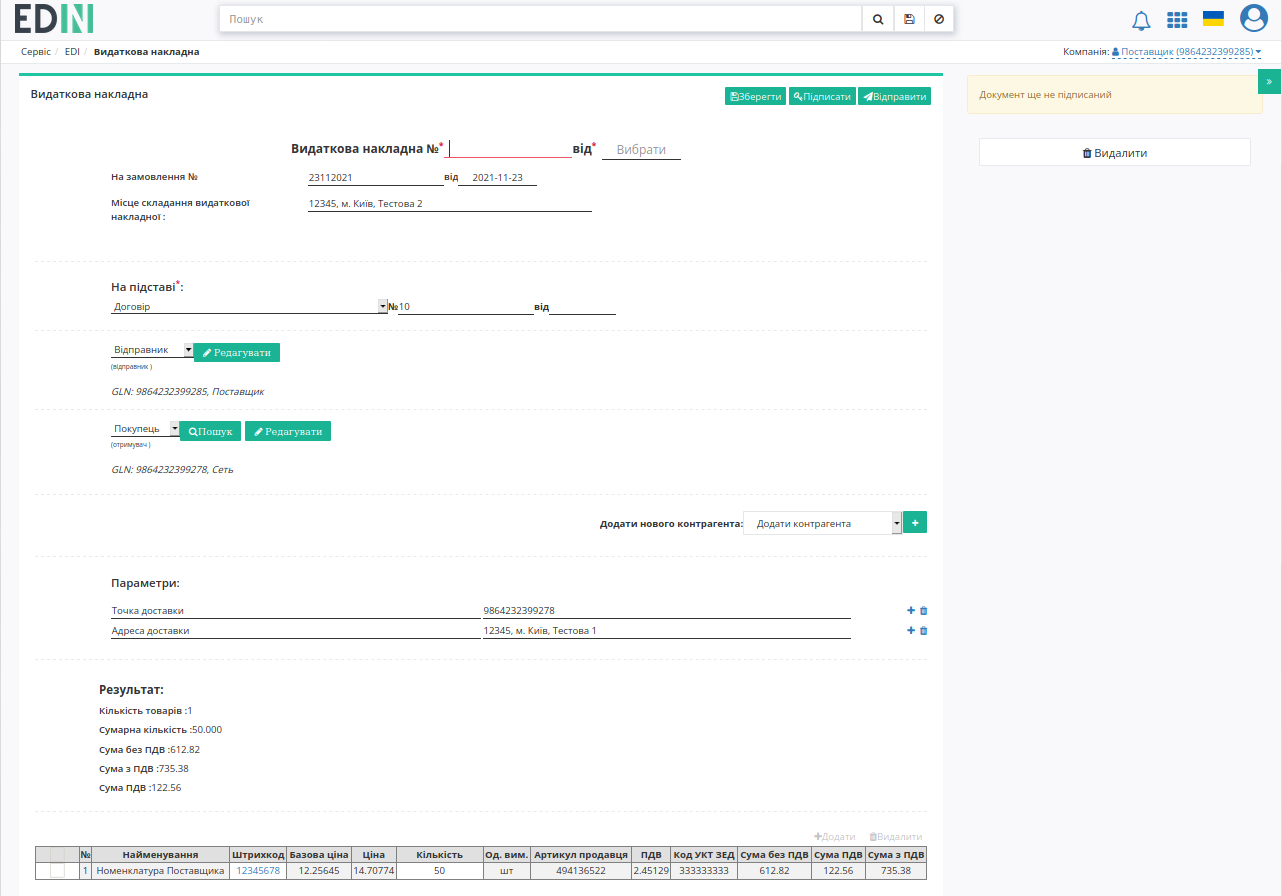Viewport: 1282px width, 896px height.
Task: Tick the checkbox in row 1
Action: pos(57,871)
